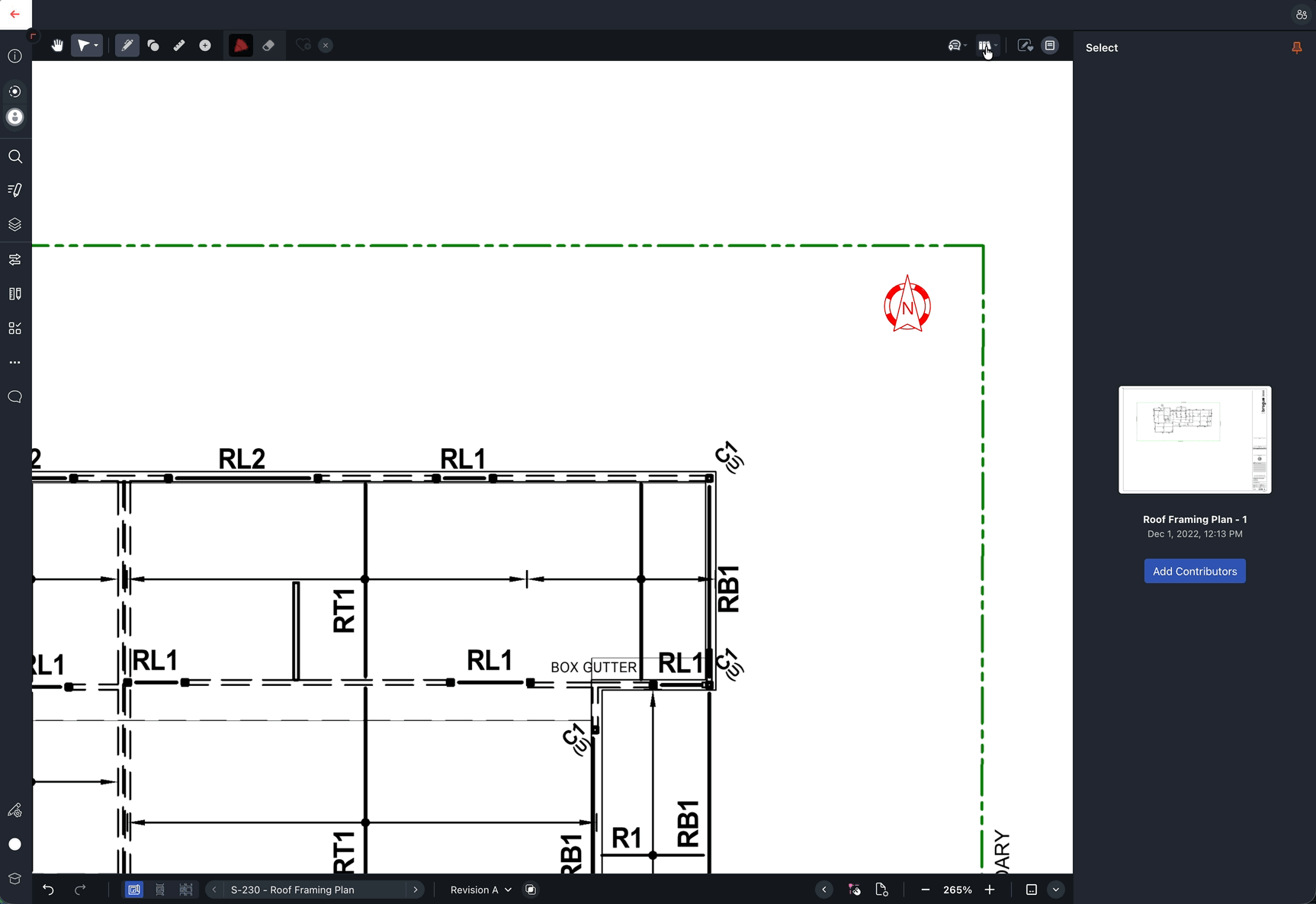Go to the previous sheet chevron
The width and height of the screenshot is (1316, 904).
[214, 890]
